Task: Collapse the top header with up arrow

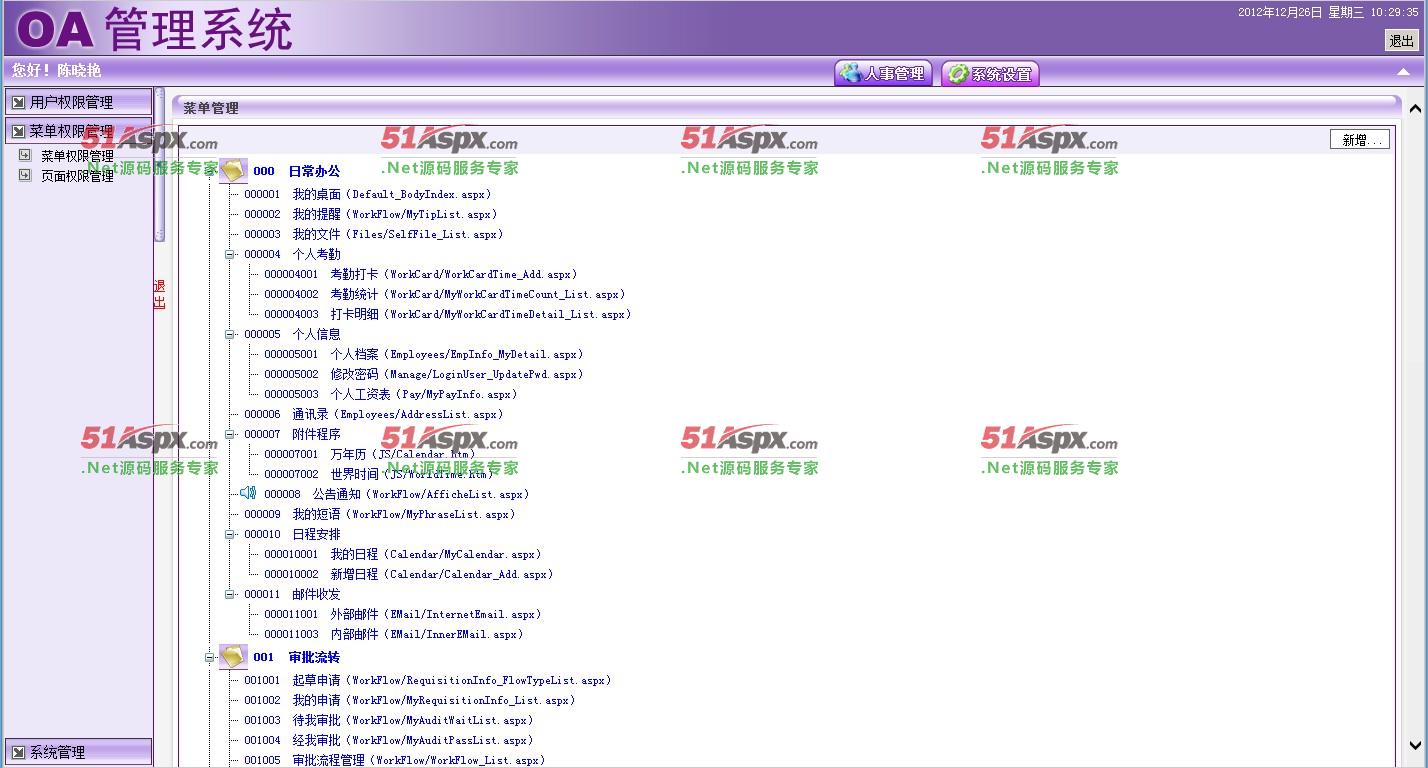Action: [1403, 72]
